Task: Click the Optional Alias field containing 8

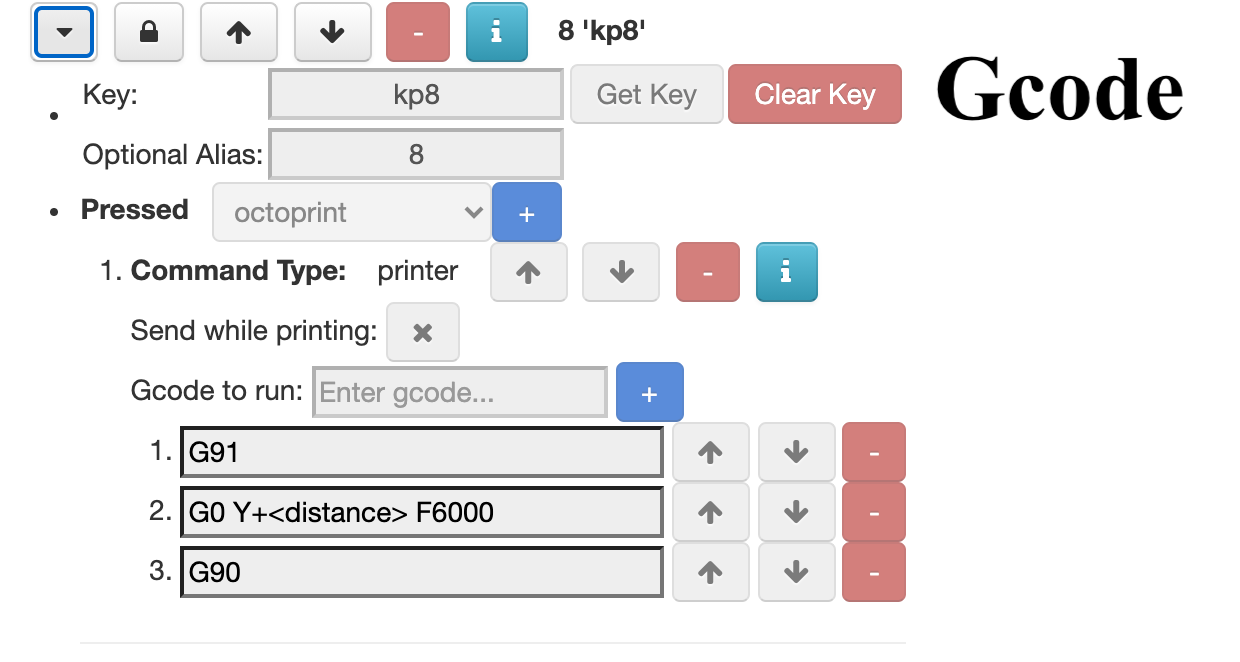Action: tap(416, 154)
